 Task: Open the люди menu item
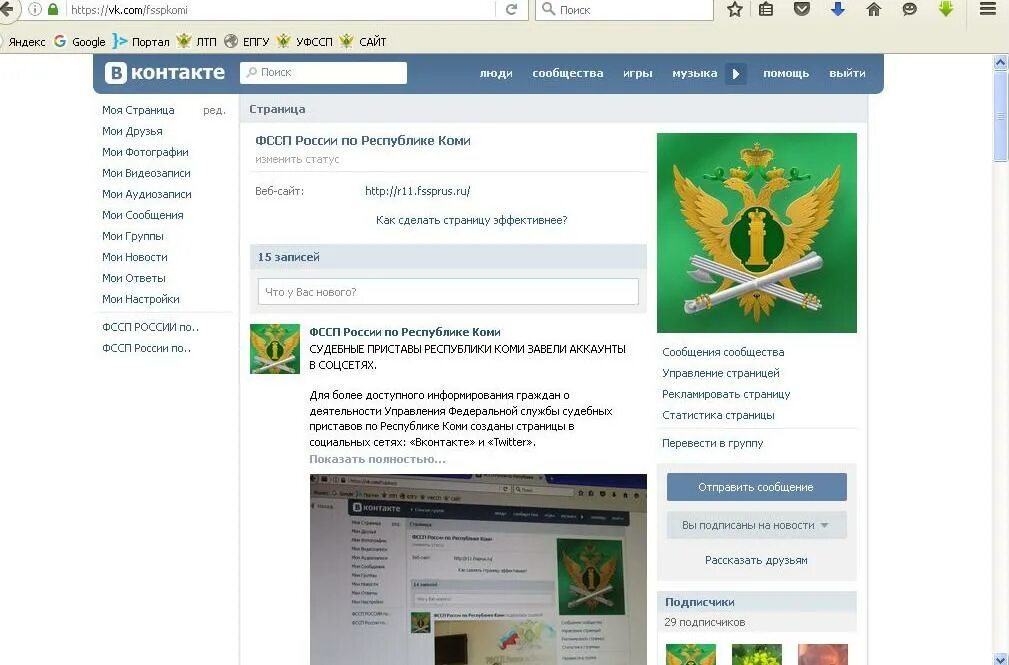click(496, 73)
